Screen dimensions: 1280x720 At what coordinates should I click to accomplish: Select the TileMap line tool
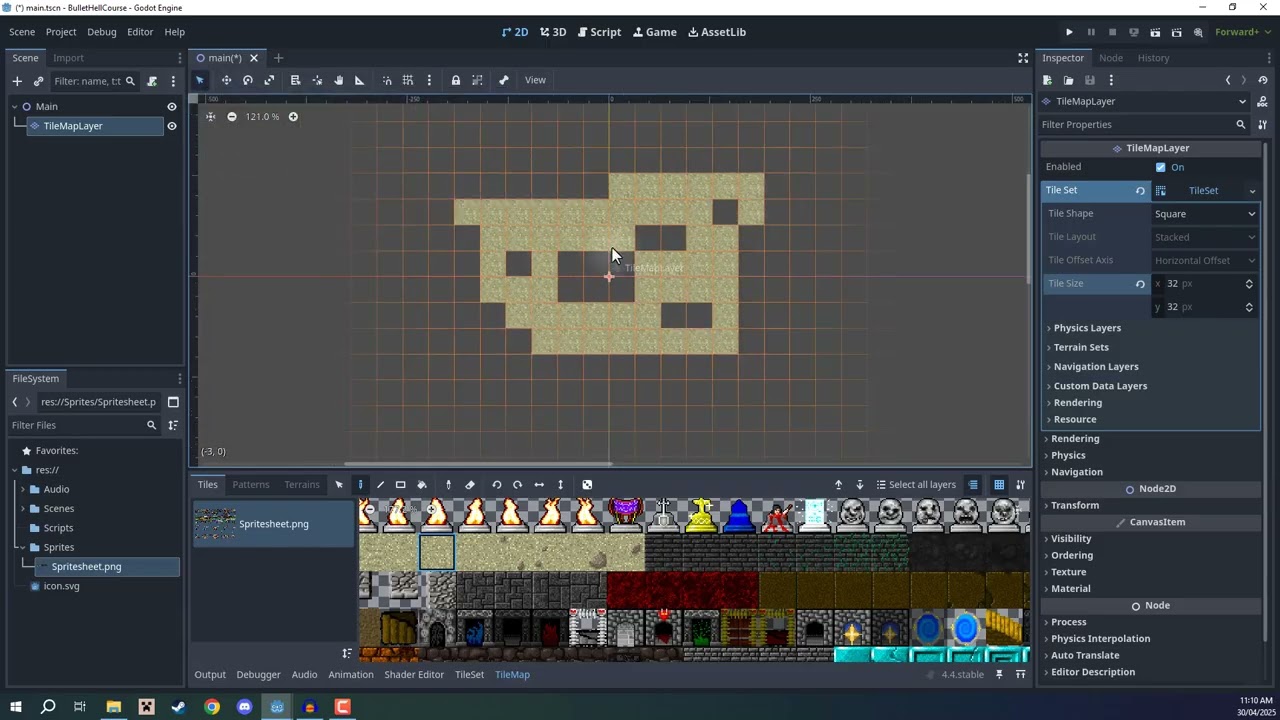[x=380, y=485]
